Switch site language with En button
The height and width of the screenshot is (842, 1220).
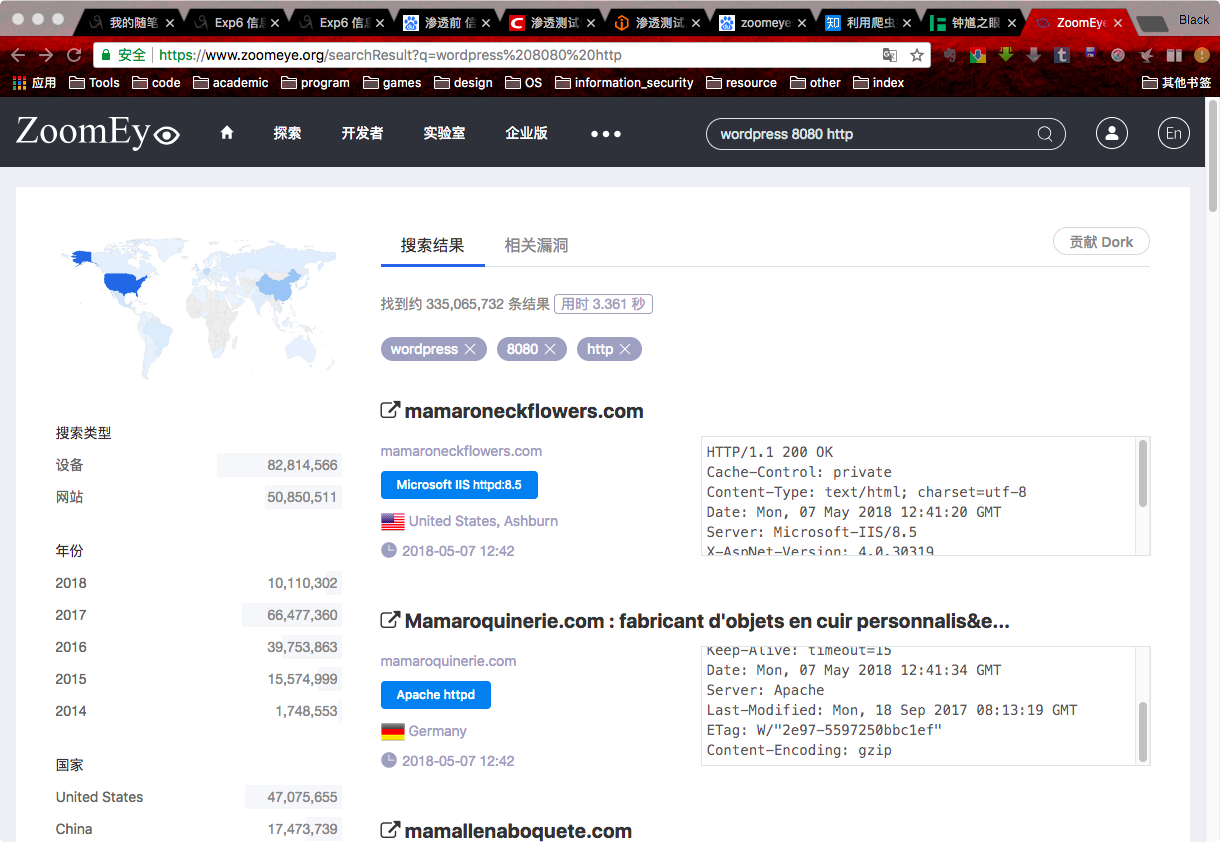click(x=1174, y=133)
